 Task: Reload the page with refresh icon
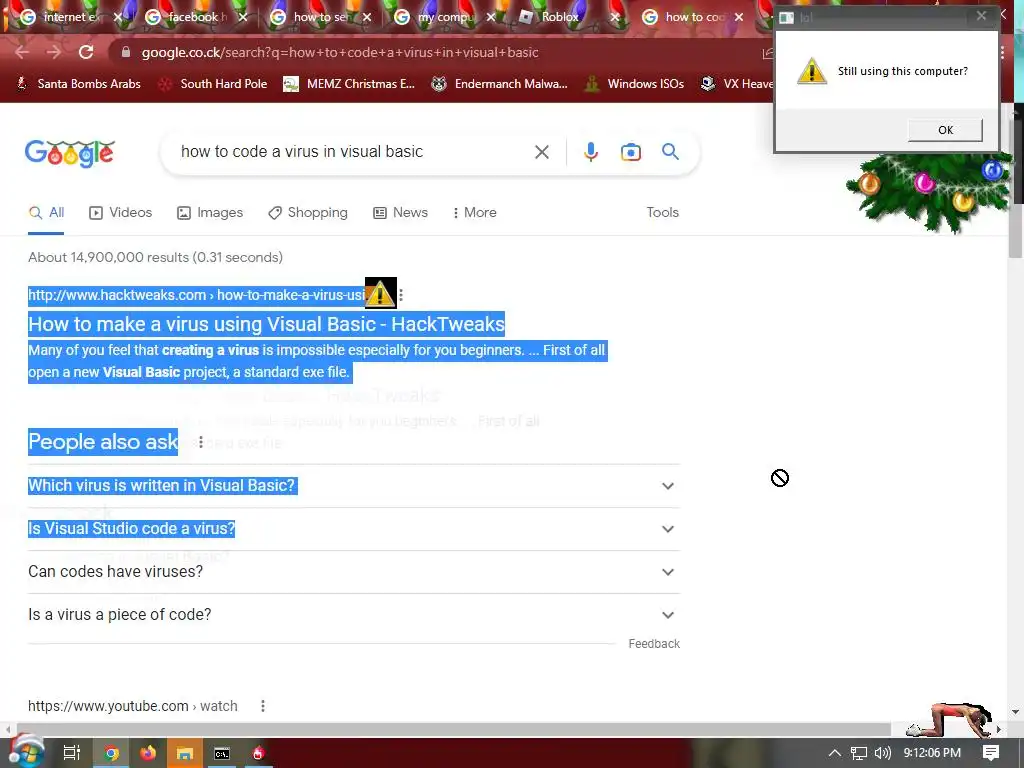[86, 52]
